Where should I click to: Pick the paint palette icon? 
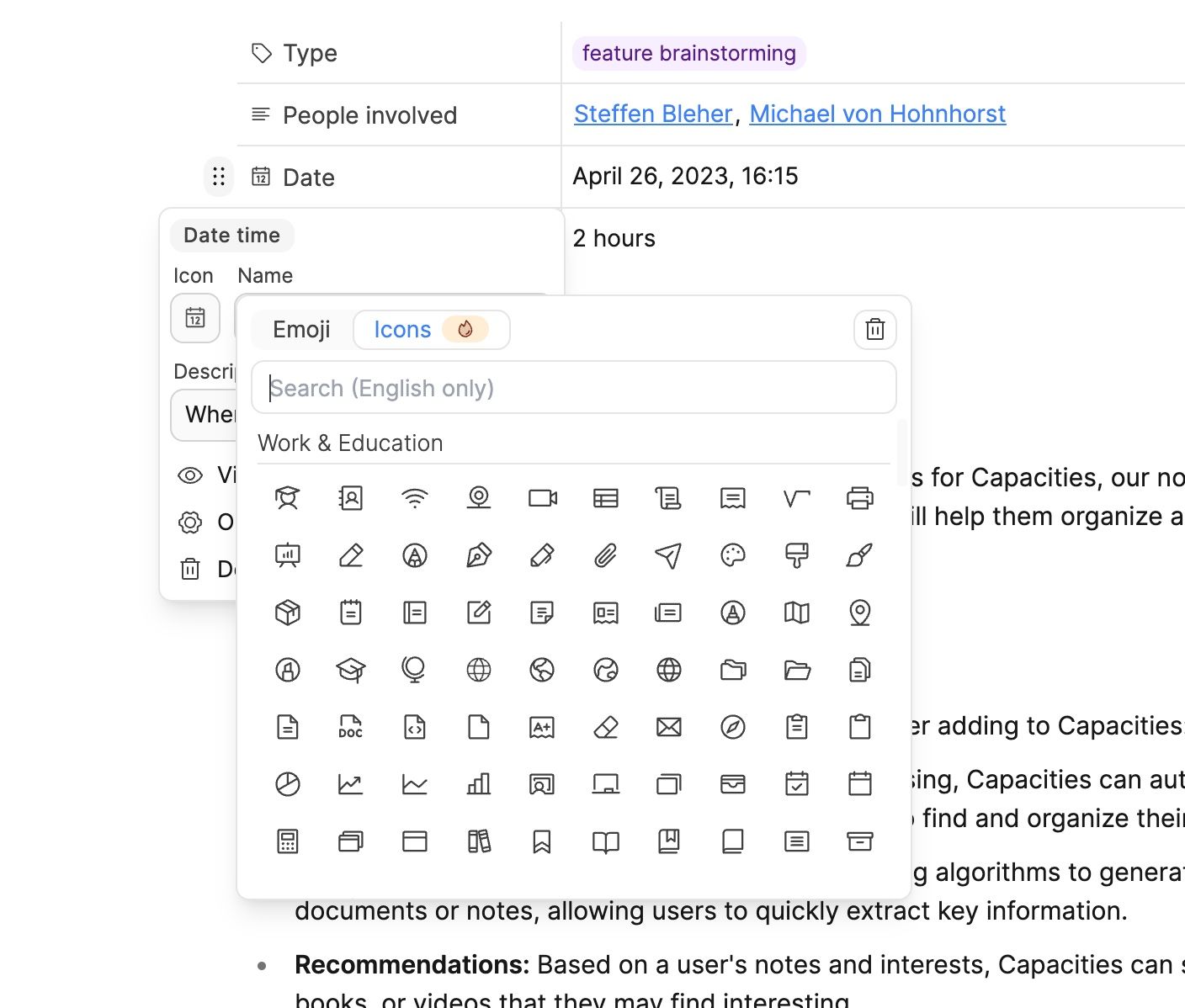732,555
